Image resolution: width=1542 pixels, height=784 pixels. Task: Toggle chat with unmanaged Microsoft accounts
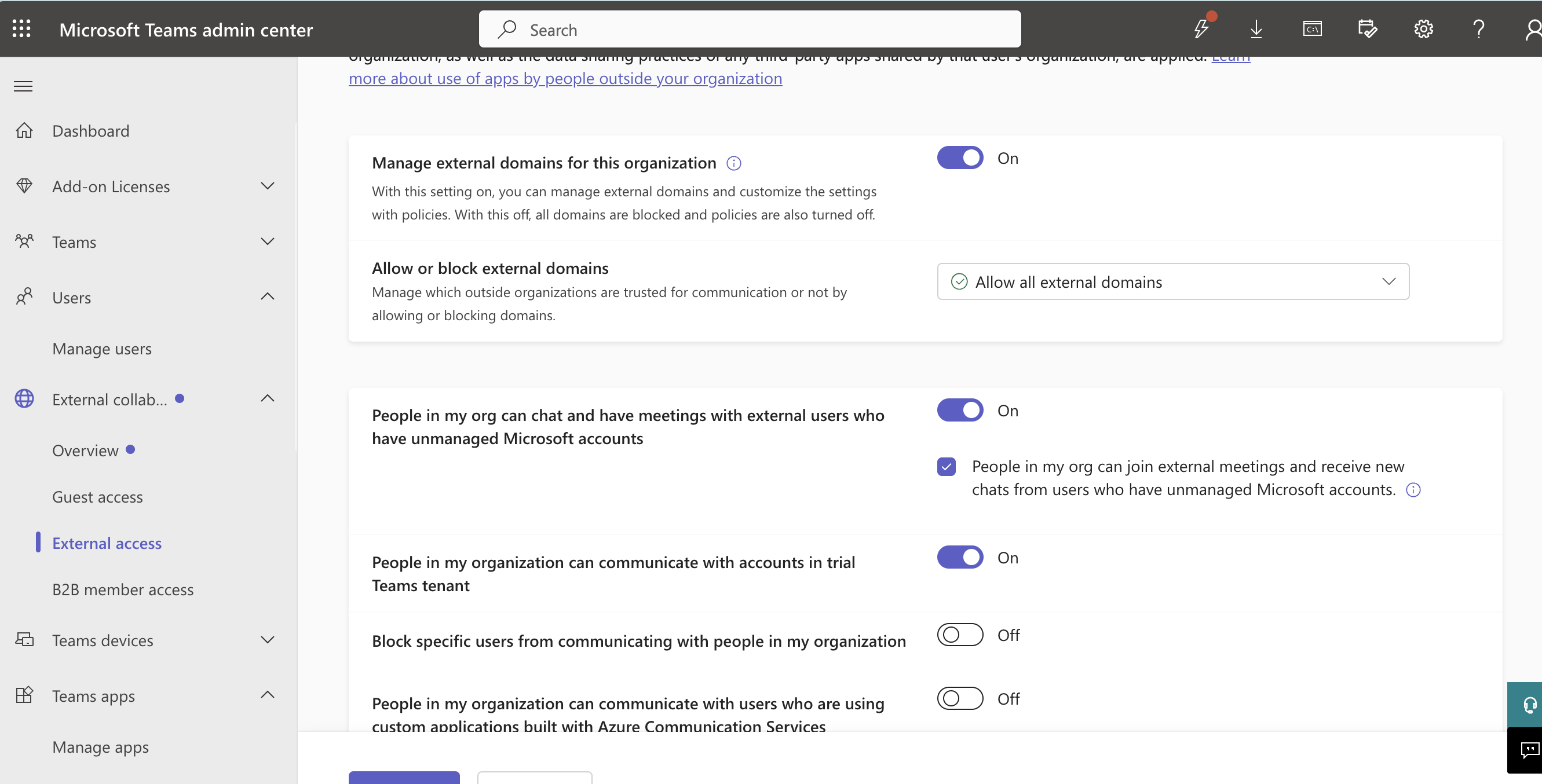tap(960, 411)
